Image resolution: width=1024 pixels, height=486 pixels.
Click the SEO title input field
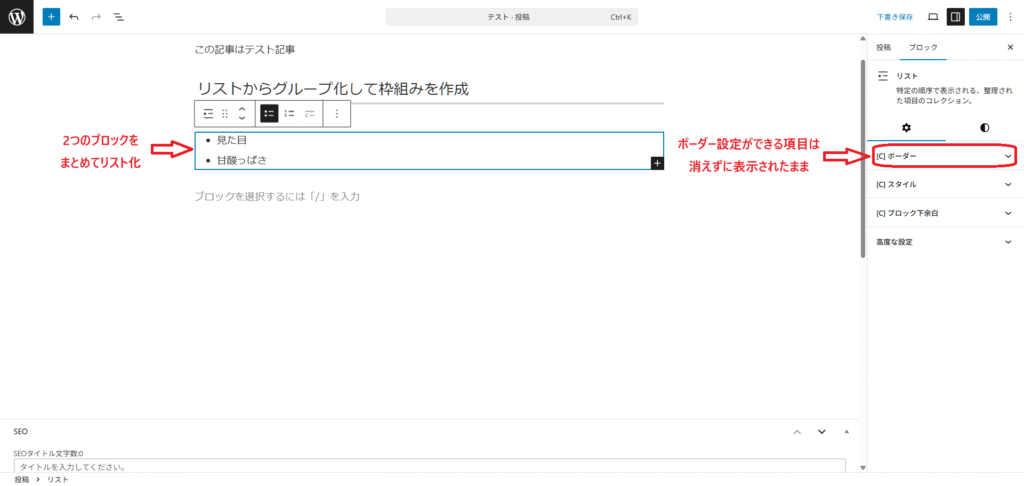pyautogui.click(x=430, y=466)
